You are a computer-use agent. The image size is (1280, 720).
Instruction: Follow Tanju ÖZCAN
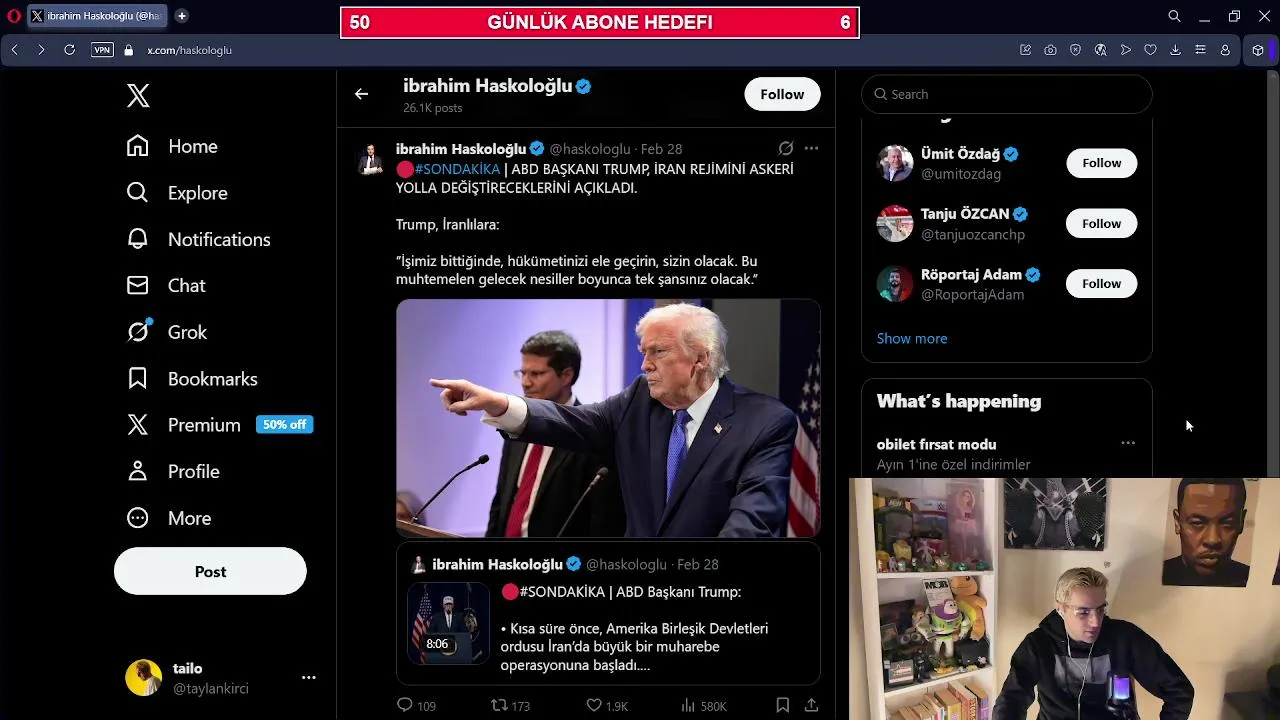1101,224
